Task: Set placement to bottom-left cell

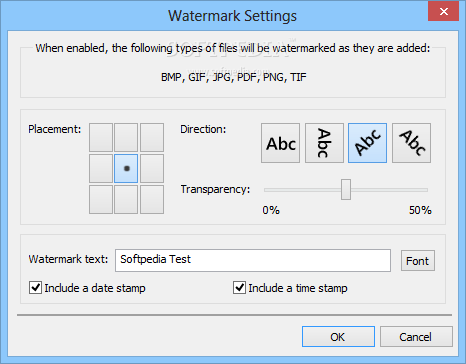Action: [x=101, y=199]
